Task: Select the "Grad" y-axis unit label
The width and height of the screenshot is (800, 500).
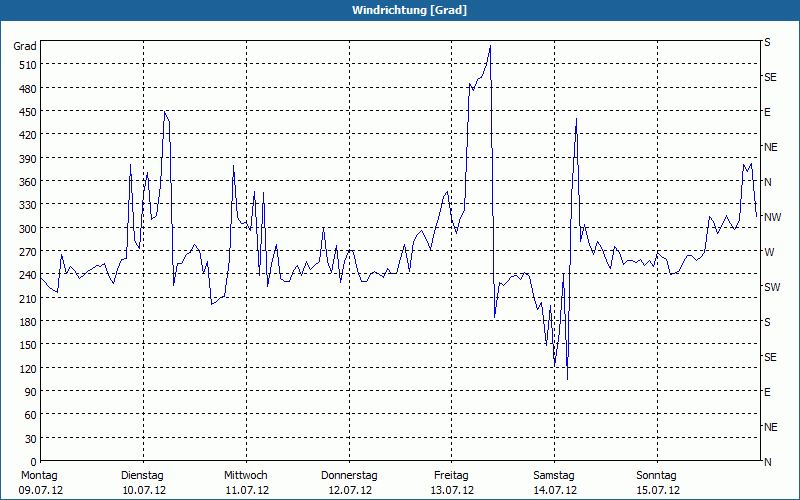Action: click(x=25, y=46)
